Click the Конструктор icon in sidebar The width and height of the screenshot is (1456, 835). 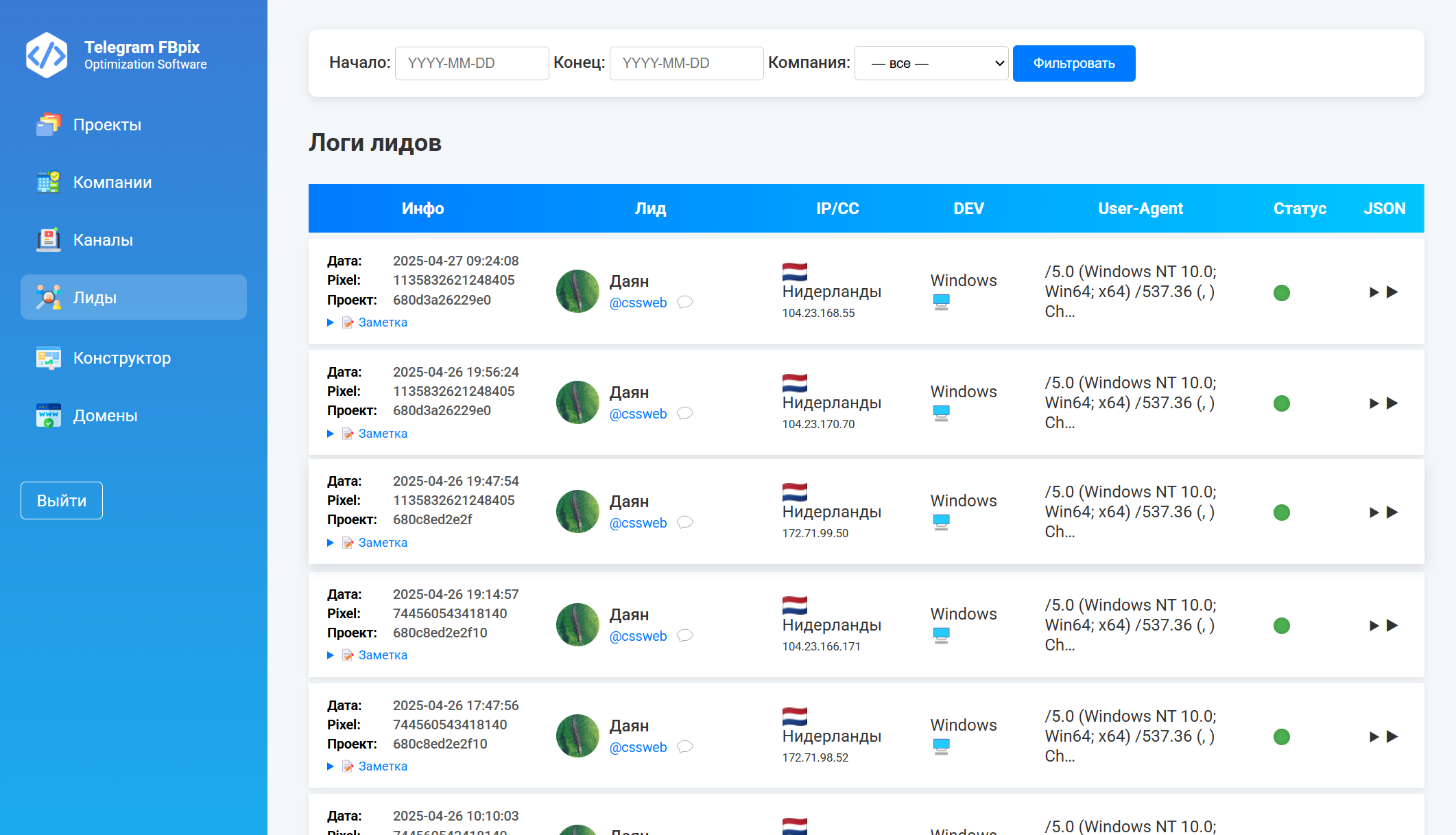pos(49,357)
